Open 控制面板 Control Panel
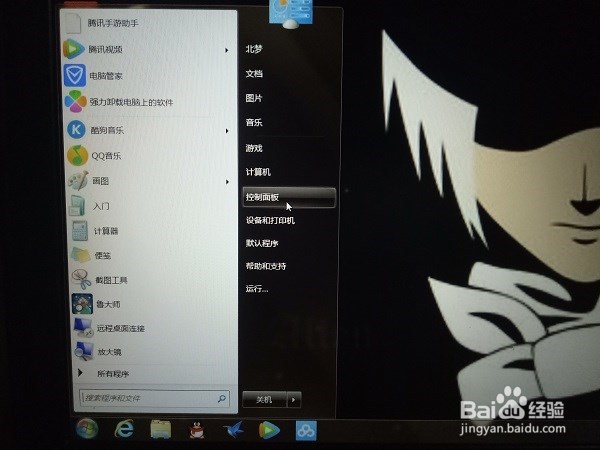The height and width of the screenshot is (450, 600). 289,197
